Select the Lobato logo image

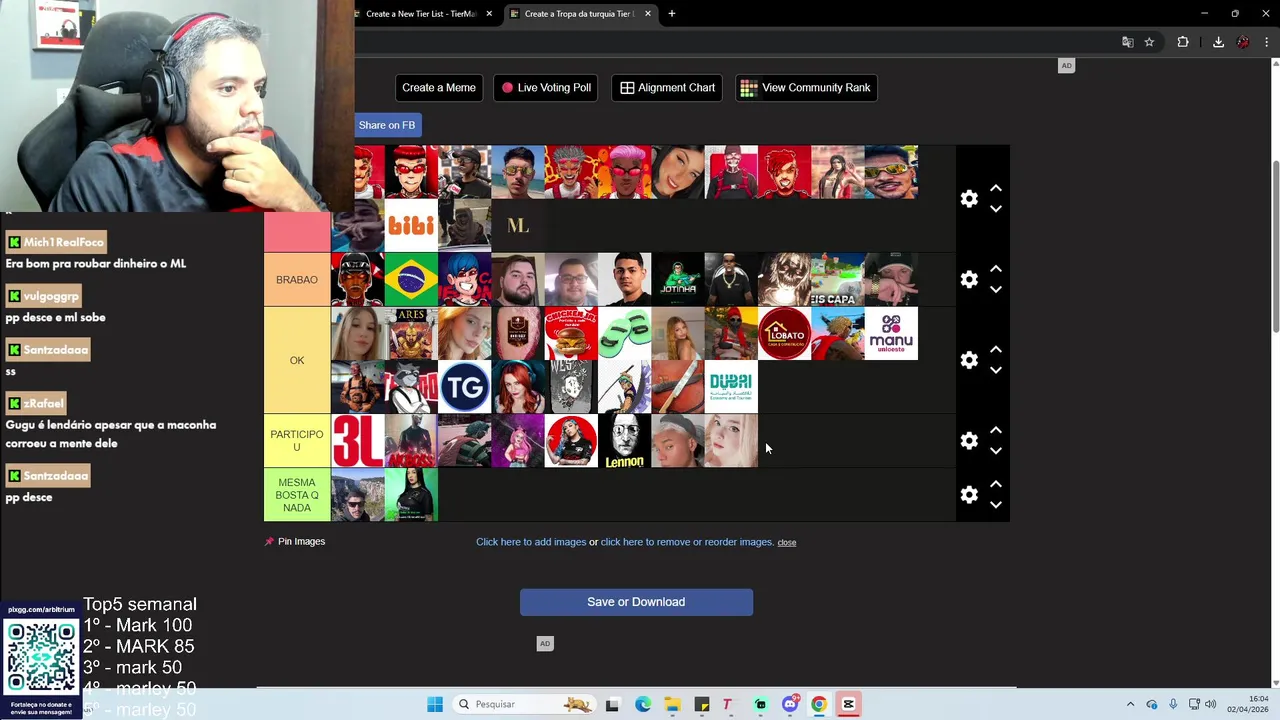(x=785, y=334)
